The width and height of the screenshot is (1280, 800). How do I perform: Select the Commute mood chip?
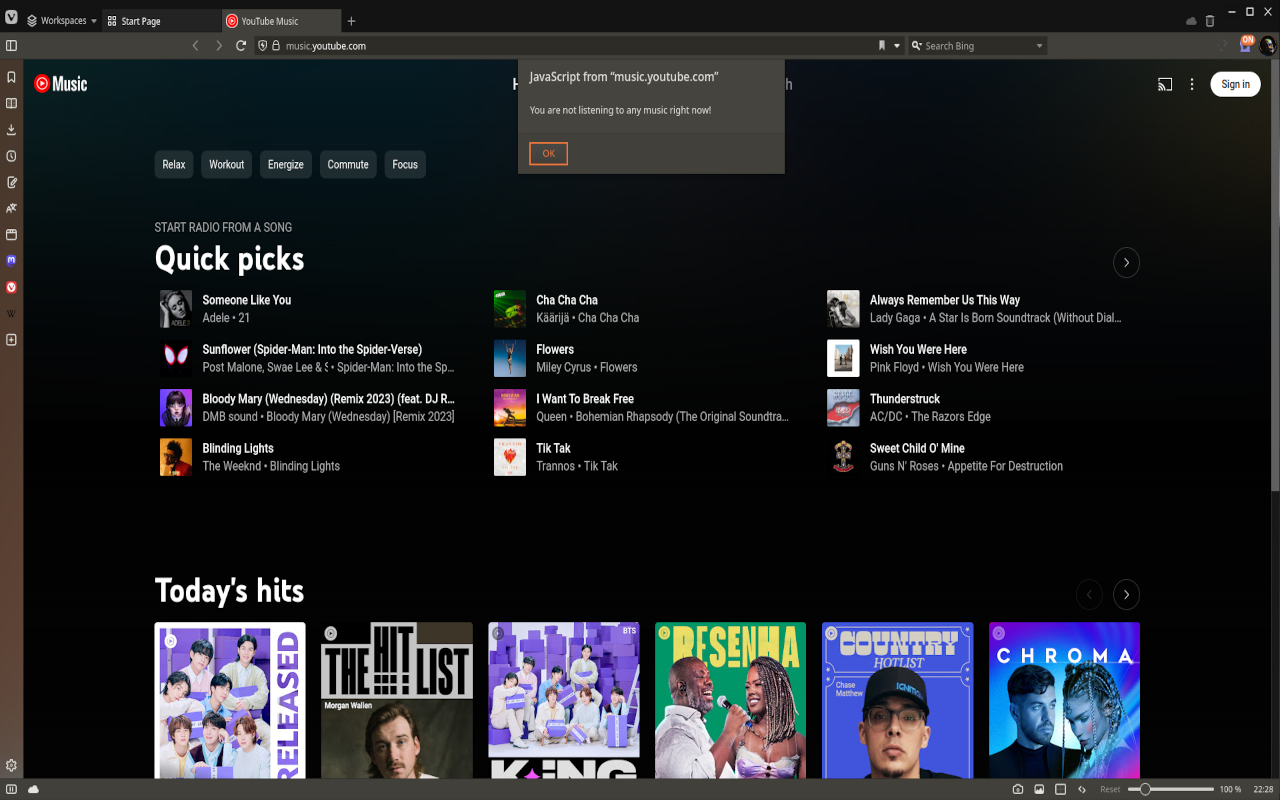click(x=348, y=165)
